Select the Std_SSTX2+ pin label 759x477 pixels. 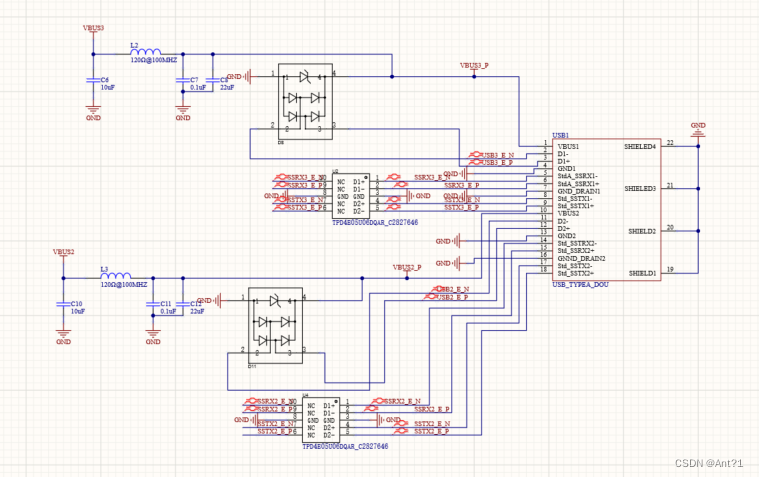[x=576, y=274]
